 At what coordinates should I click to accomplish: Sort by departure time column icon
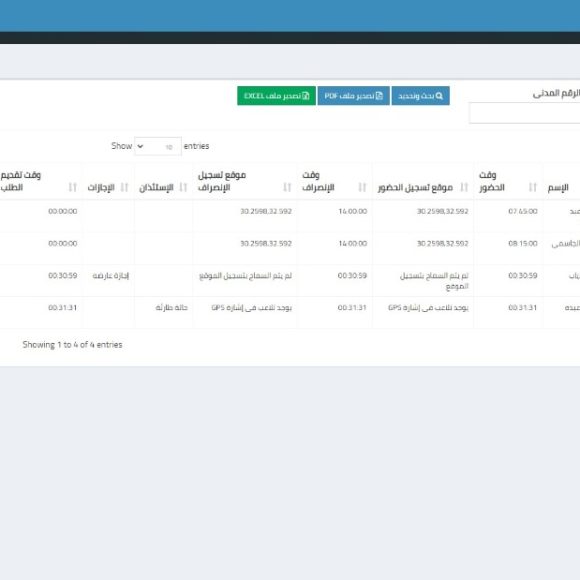(362, 188)
